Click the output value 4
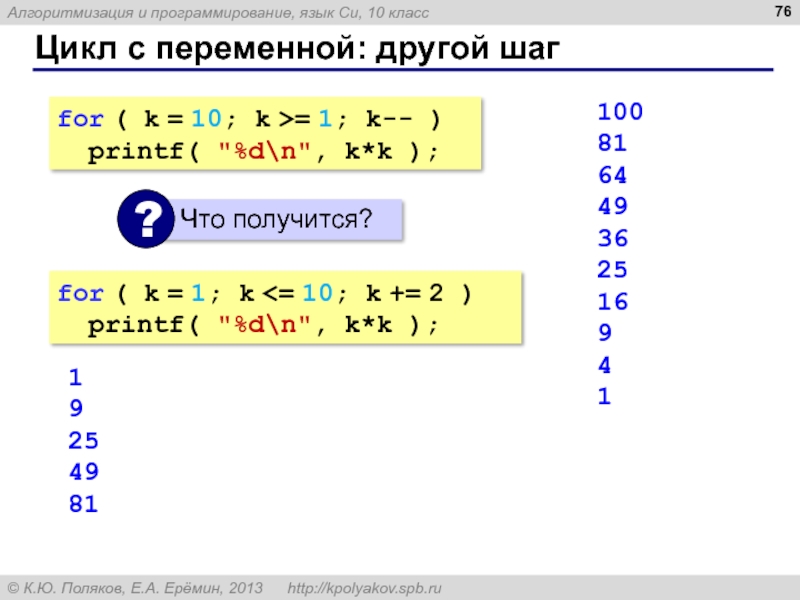Screen dimensions: 800x600 [605, 365]
